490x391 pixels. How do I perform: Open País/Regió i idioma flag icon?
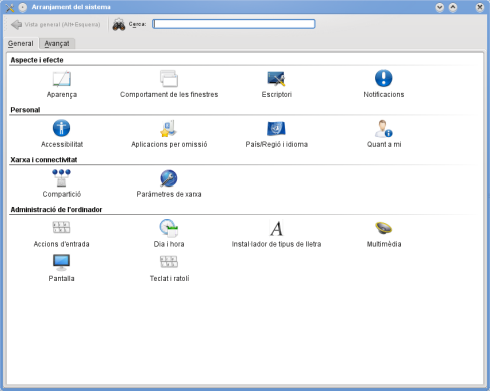276,128
